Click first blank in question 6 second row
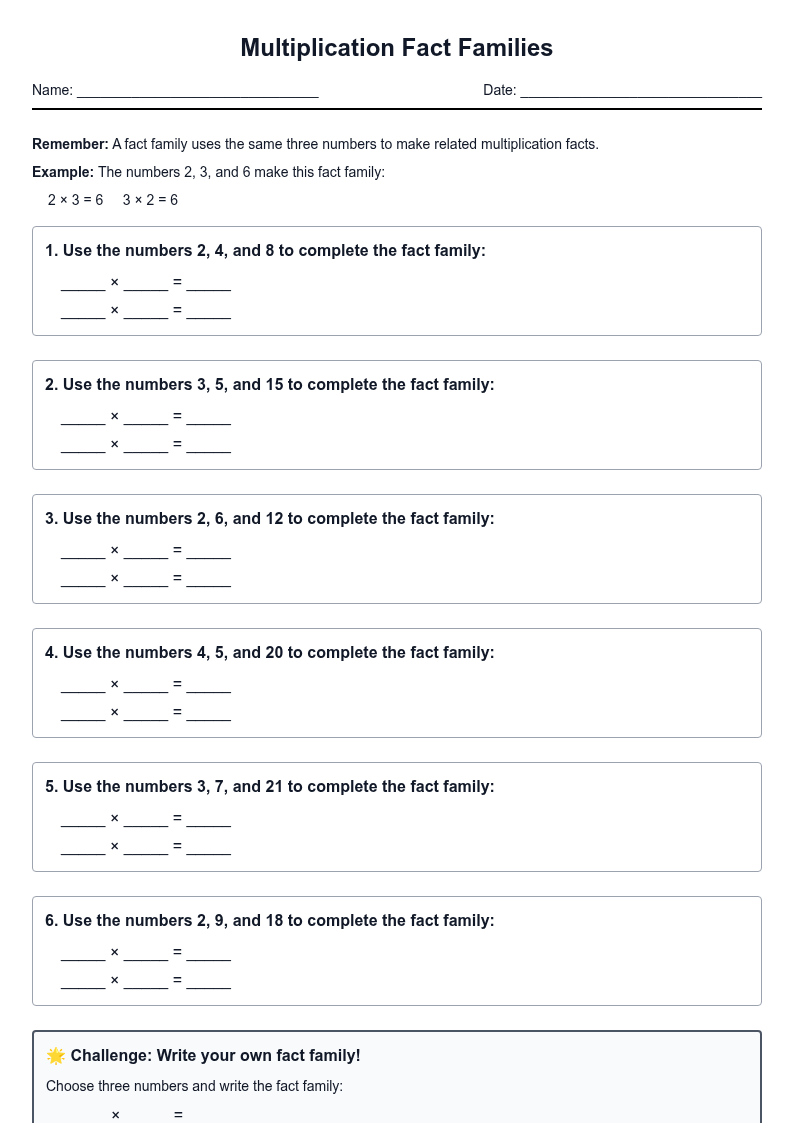 [83, 981]
